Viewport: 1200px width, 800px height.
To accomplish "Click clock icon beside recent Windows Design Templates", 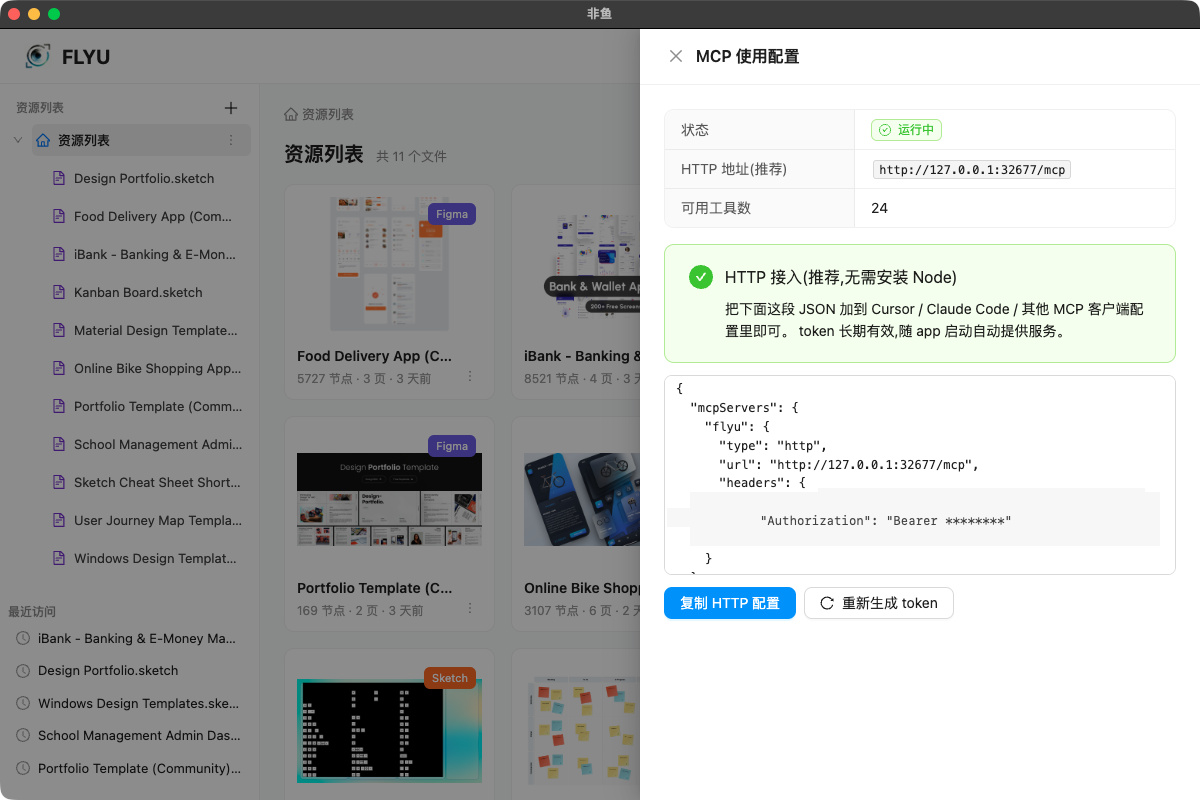I will coord(23,703).
